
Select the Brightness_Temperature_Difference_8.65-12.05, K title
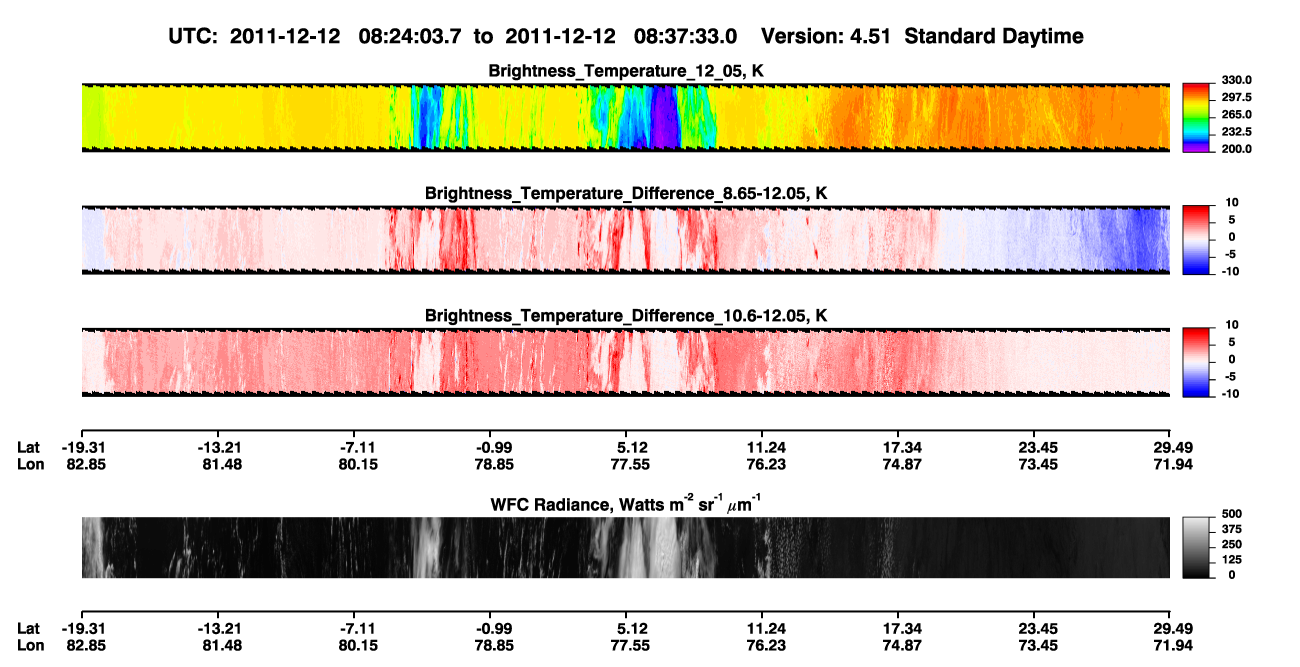[626, 193]
